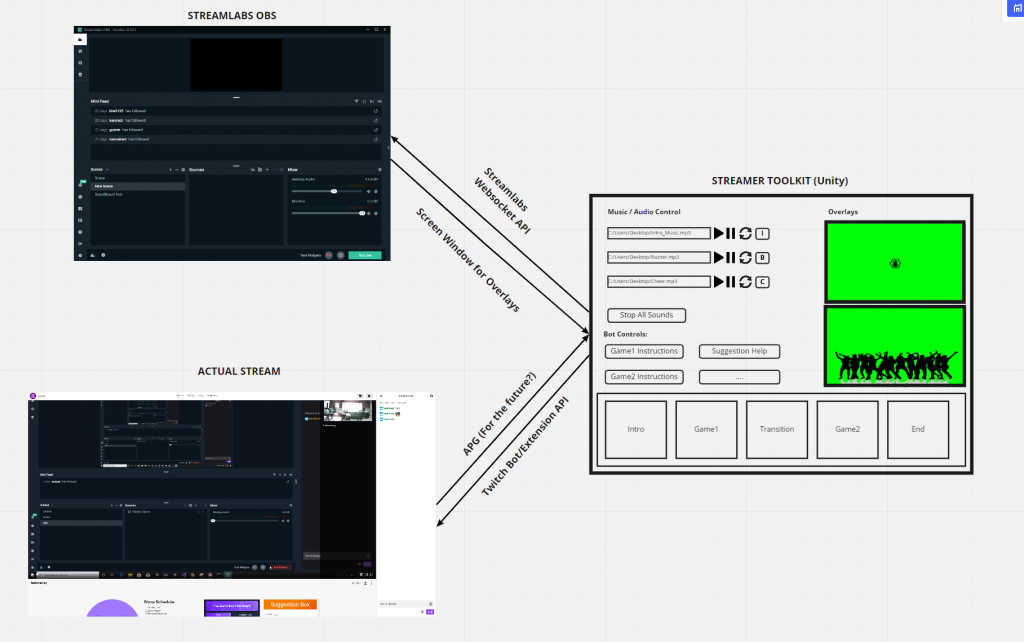The height and width of the screenshot is (642, 1024).
Task: Open the Editor icon in Streamlabs OBS sidebar
Action: tap(80, 40)
